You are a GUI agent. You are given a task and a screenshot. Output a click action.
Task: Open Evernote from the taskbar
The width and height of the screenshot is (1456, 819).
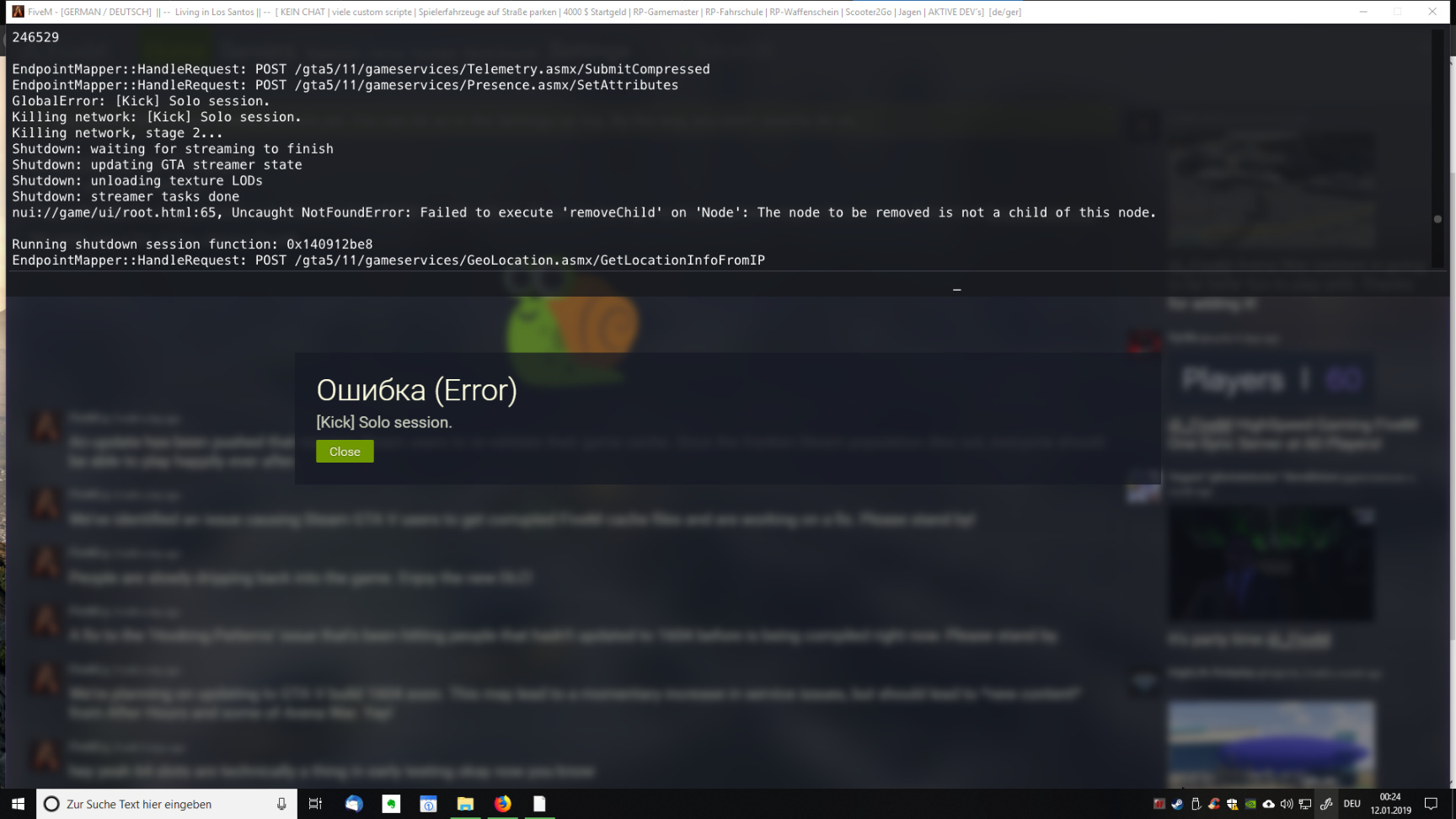(x=391, y=804)
